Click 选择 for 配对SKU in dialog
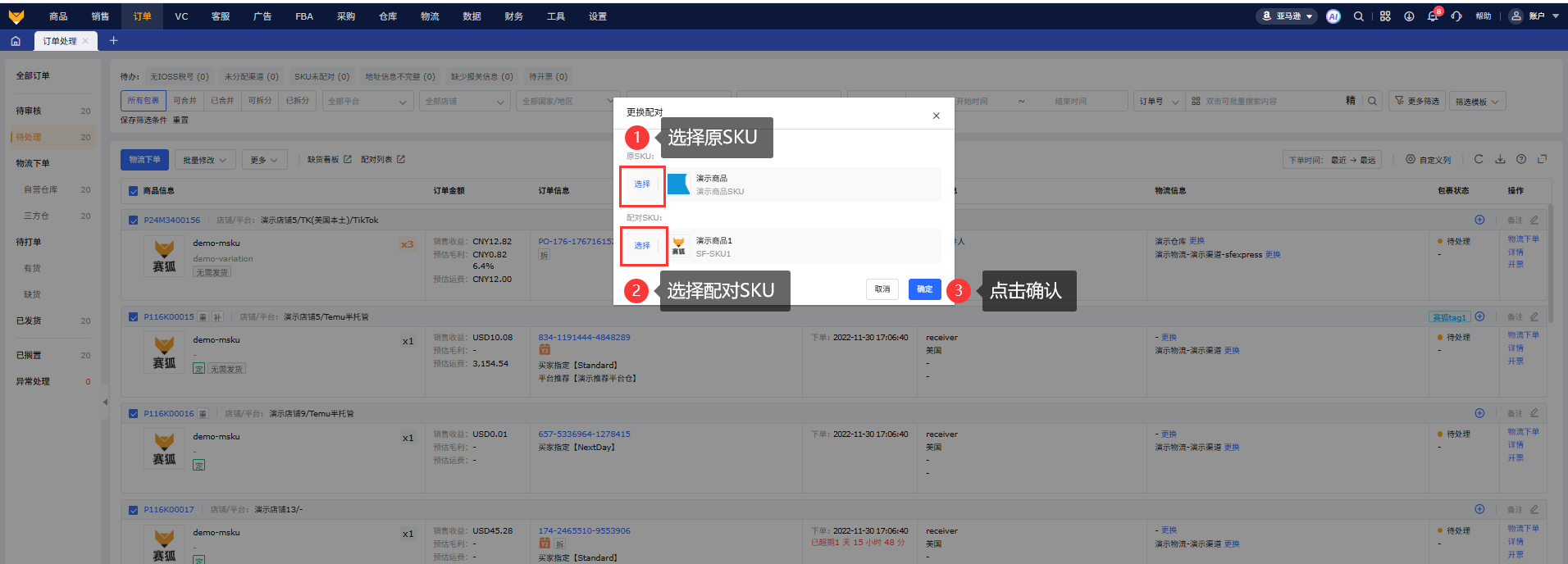The width and height of the screenshot is (1568, 564). 642,246
